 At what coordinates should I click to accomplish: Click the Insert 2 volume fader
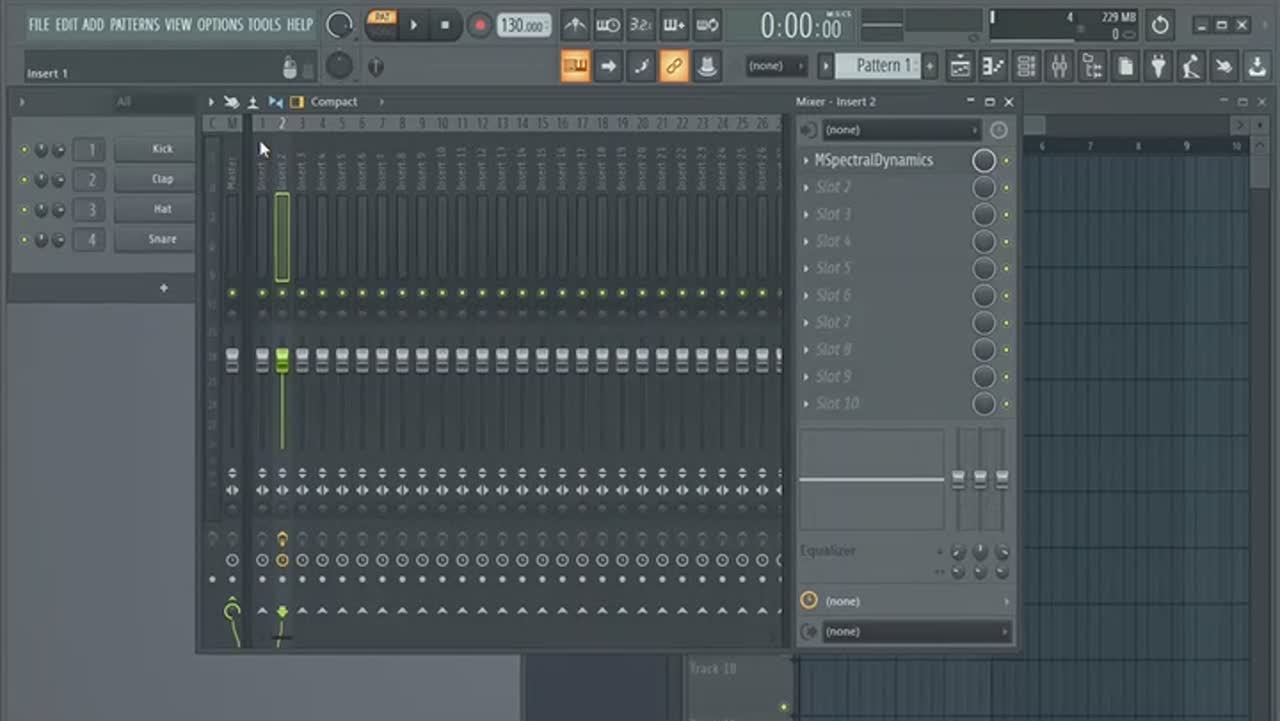tap(282, 360)
